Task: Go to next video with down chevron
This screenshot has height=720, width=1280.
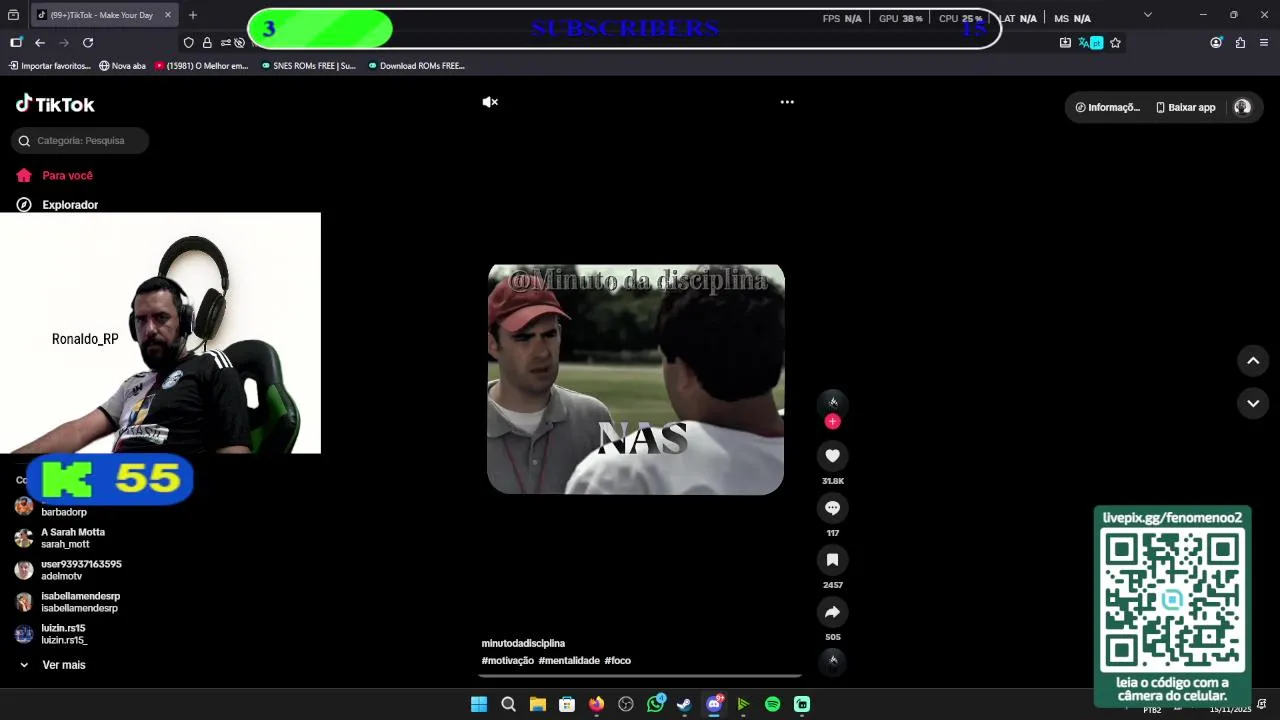Action: pos(1253,403)
